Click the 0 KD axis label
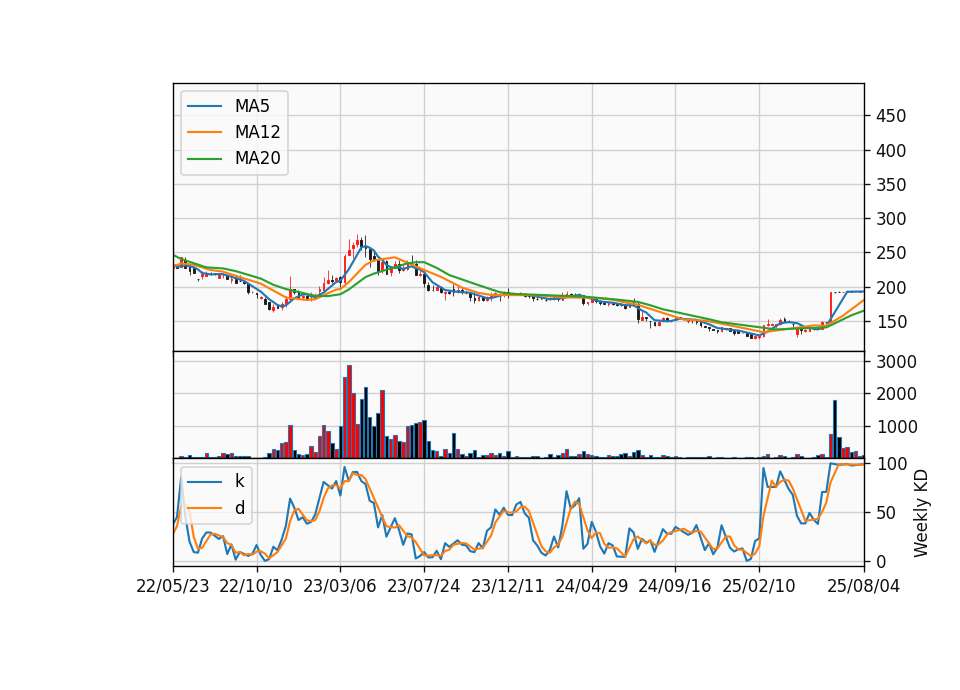 (881, 561)
